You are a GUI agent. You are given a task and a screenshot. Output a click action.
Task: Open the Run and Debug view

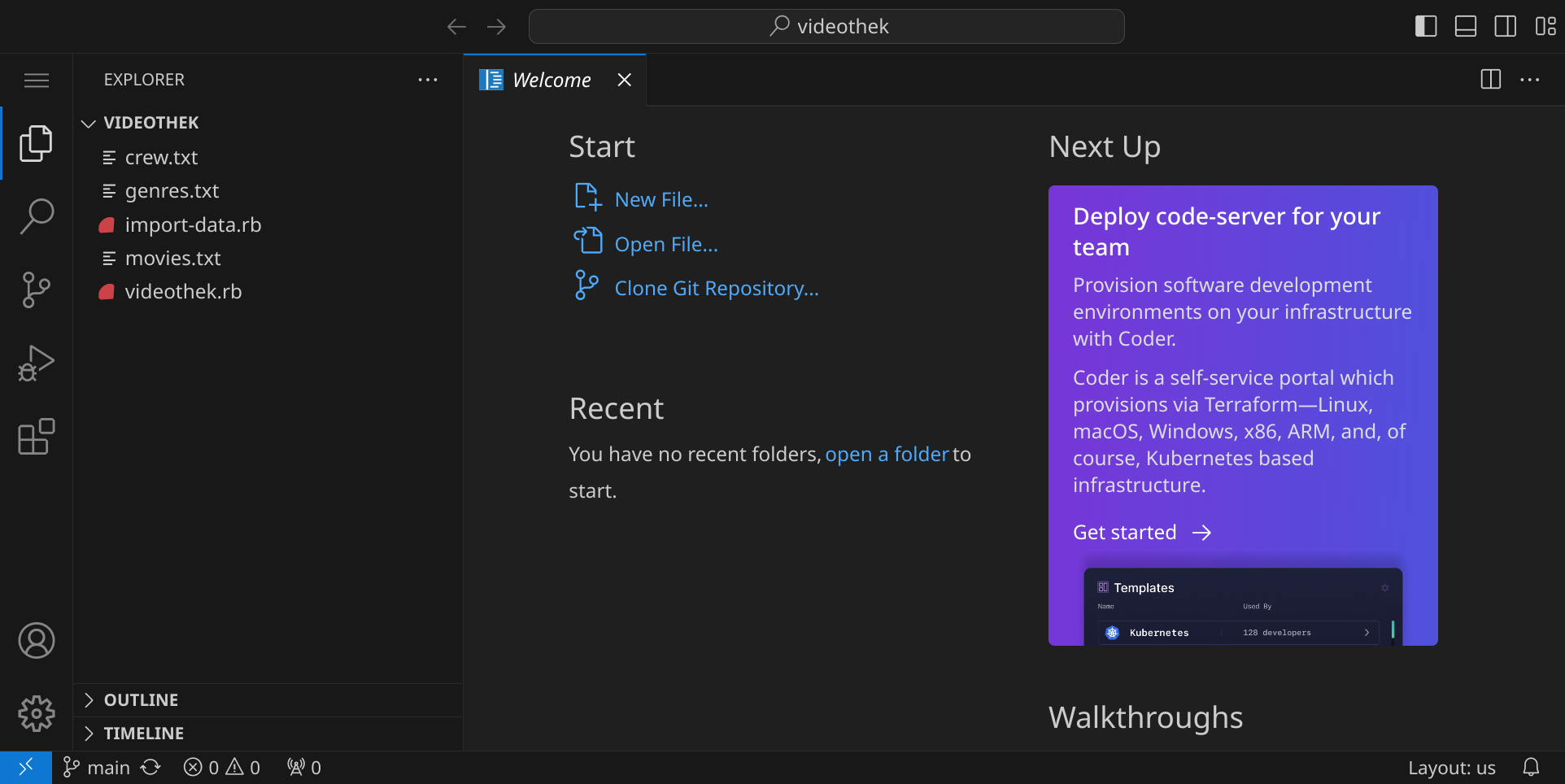[36, 364]
